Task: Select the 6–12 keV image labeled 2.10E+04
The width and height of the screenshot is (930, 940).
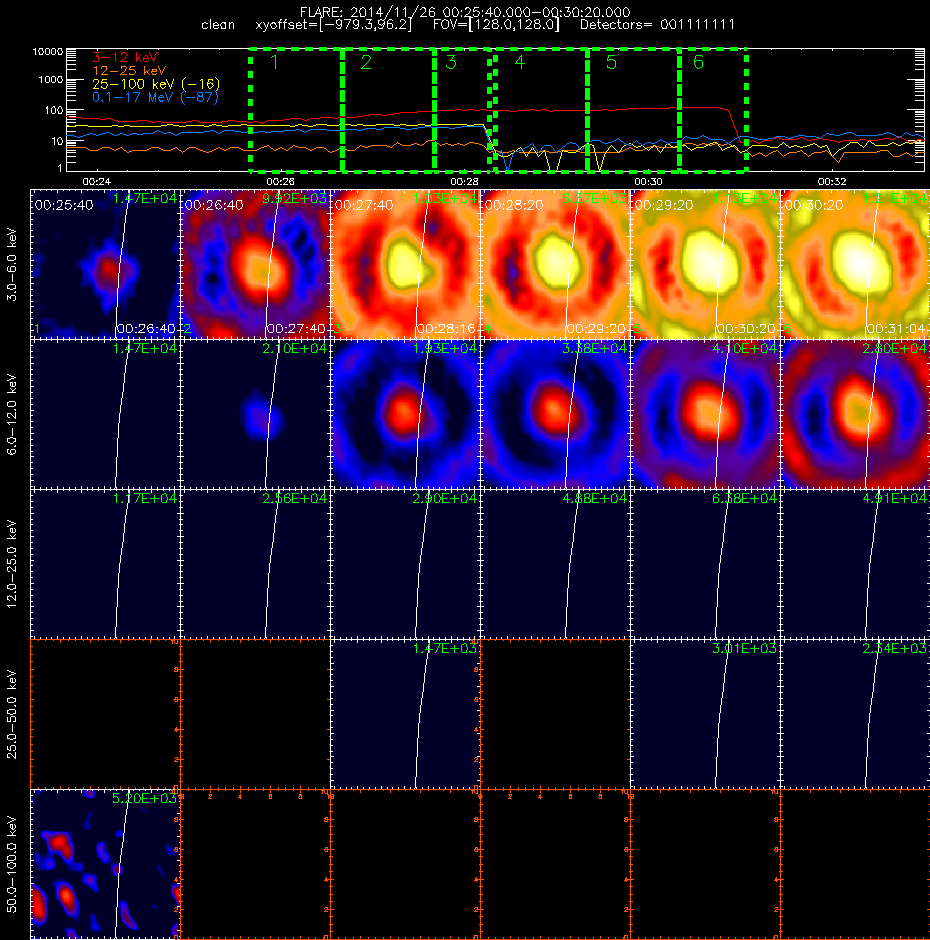Action: click(255, 414)
